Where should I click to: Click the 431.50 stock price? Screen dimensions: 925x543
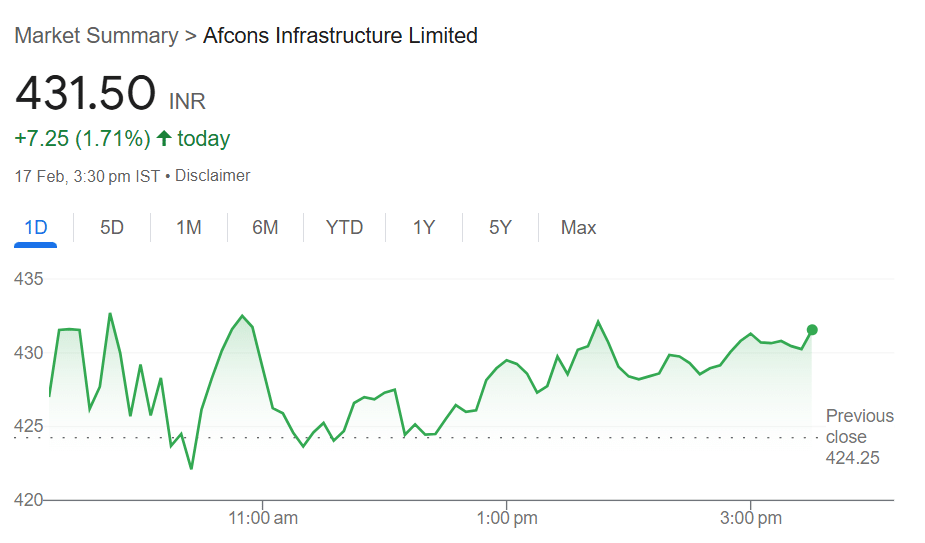point(86,93)
